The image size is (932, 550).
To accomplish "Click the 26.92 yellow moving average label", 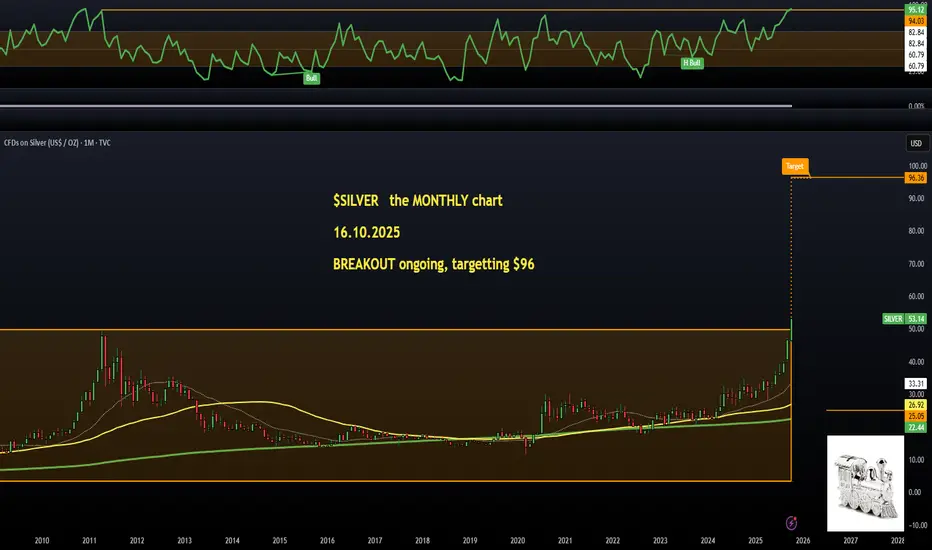I will (915, 405).
